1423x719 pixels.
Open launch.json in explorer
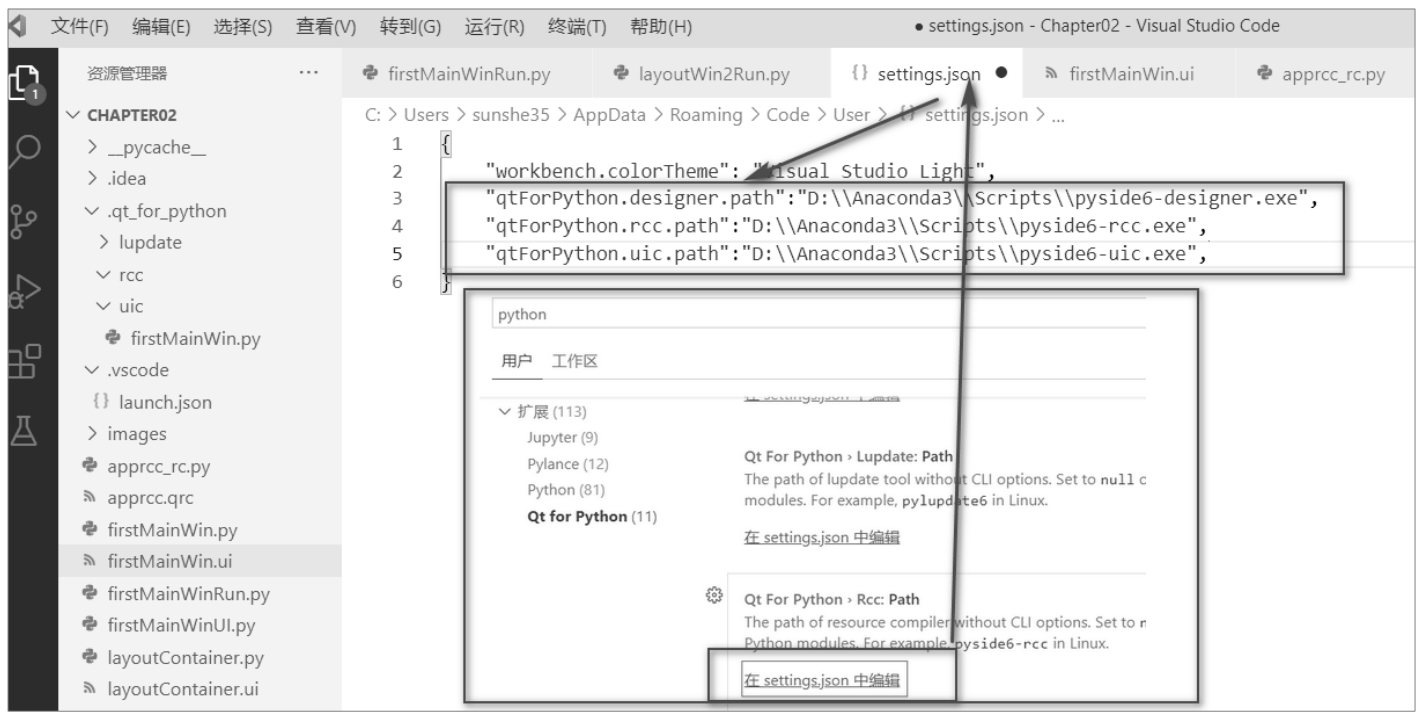(x=166, y=402)
